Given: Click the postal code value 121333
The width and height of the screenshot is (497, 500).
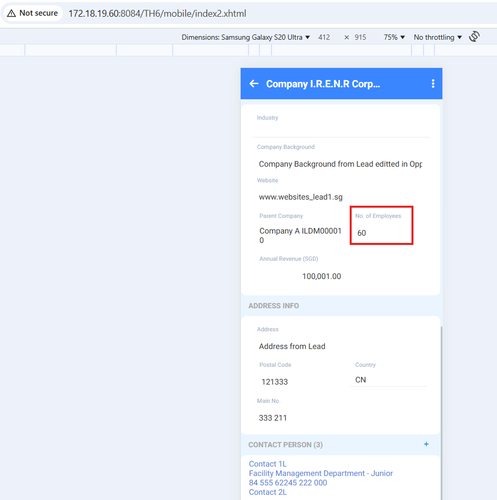Looking at the screenshot, I should pos(274,382).
